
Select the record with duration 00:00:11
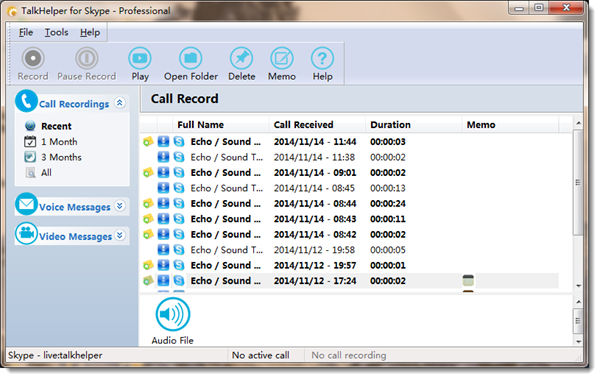pyautogui.click(x=350, y=219)
